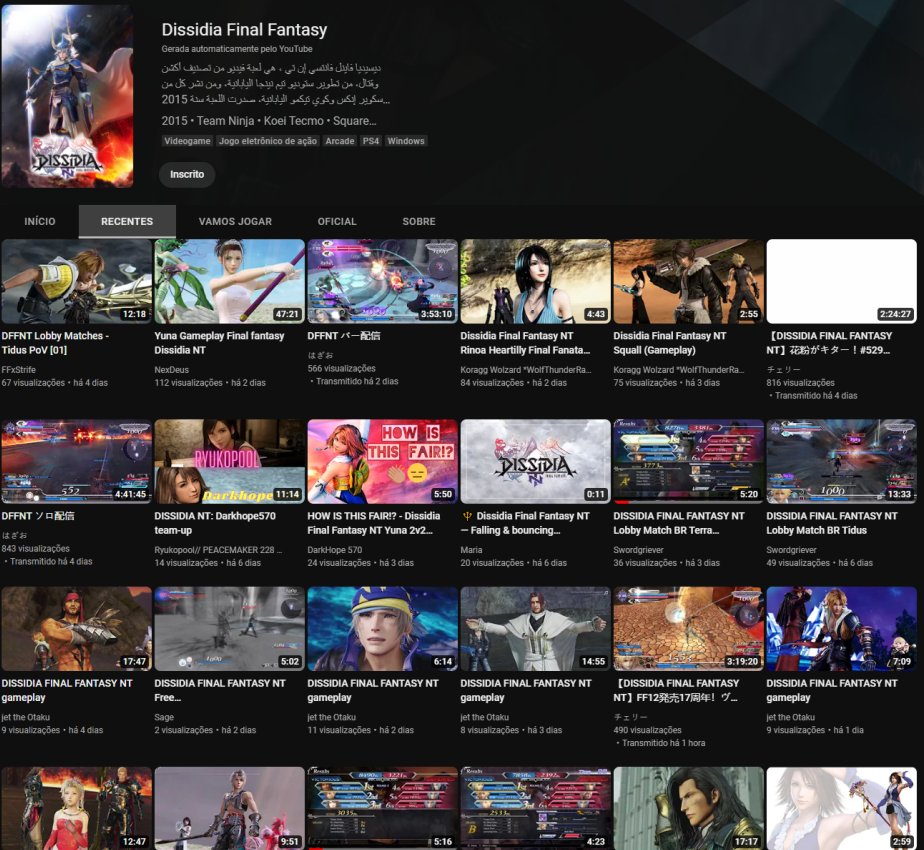Select the Windows tag

406,141
